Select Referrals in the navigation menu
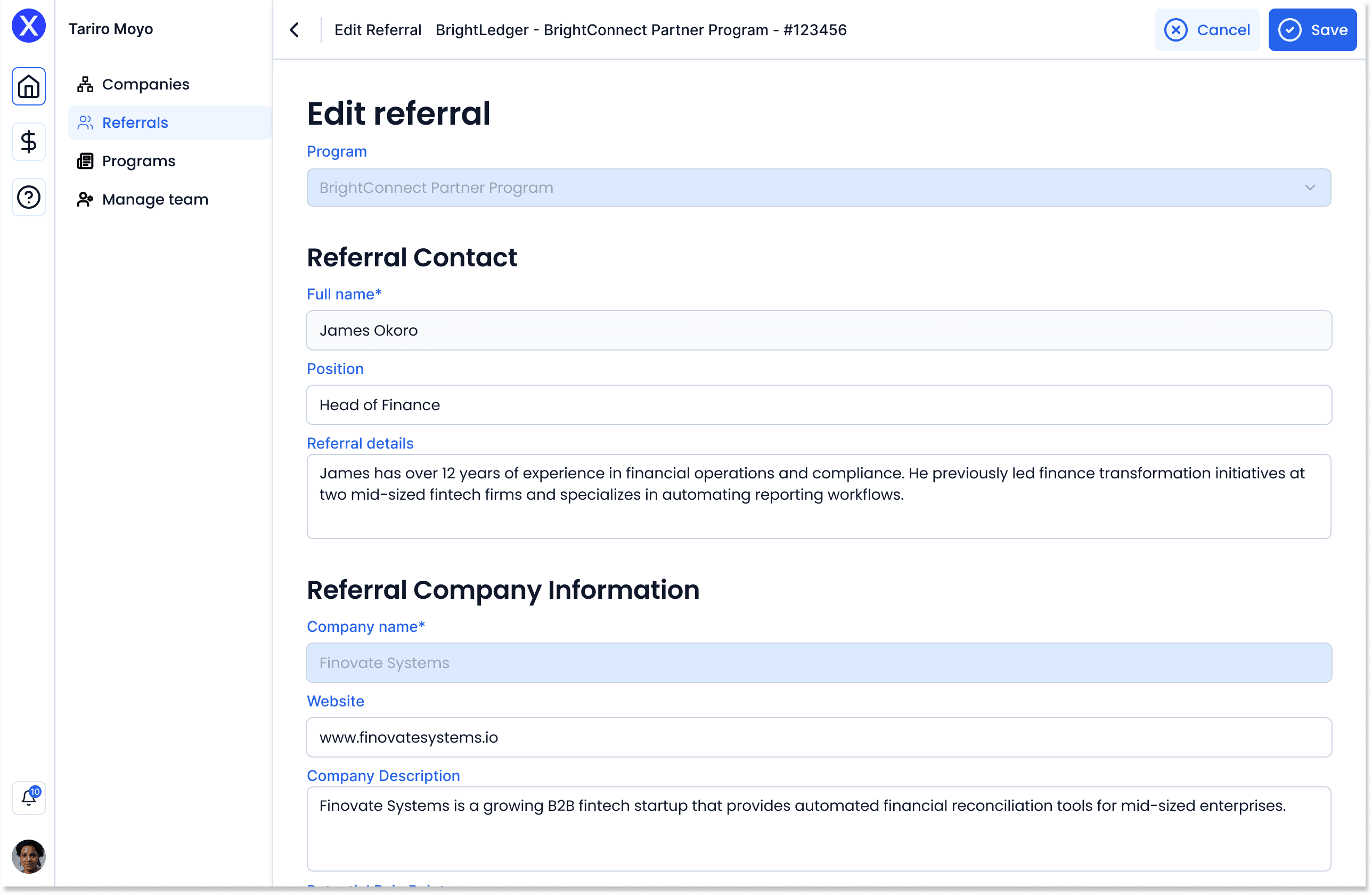This screenshot has width=1372, height=895. tap(135, 123)
